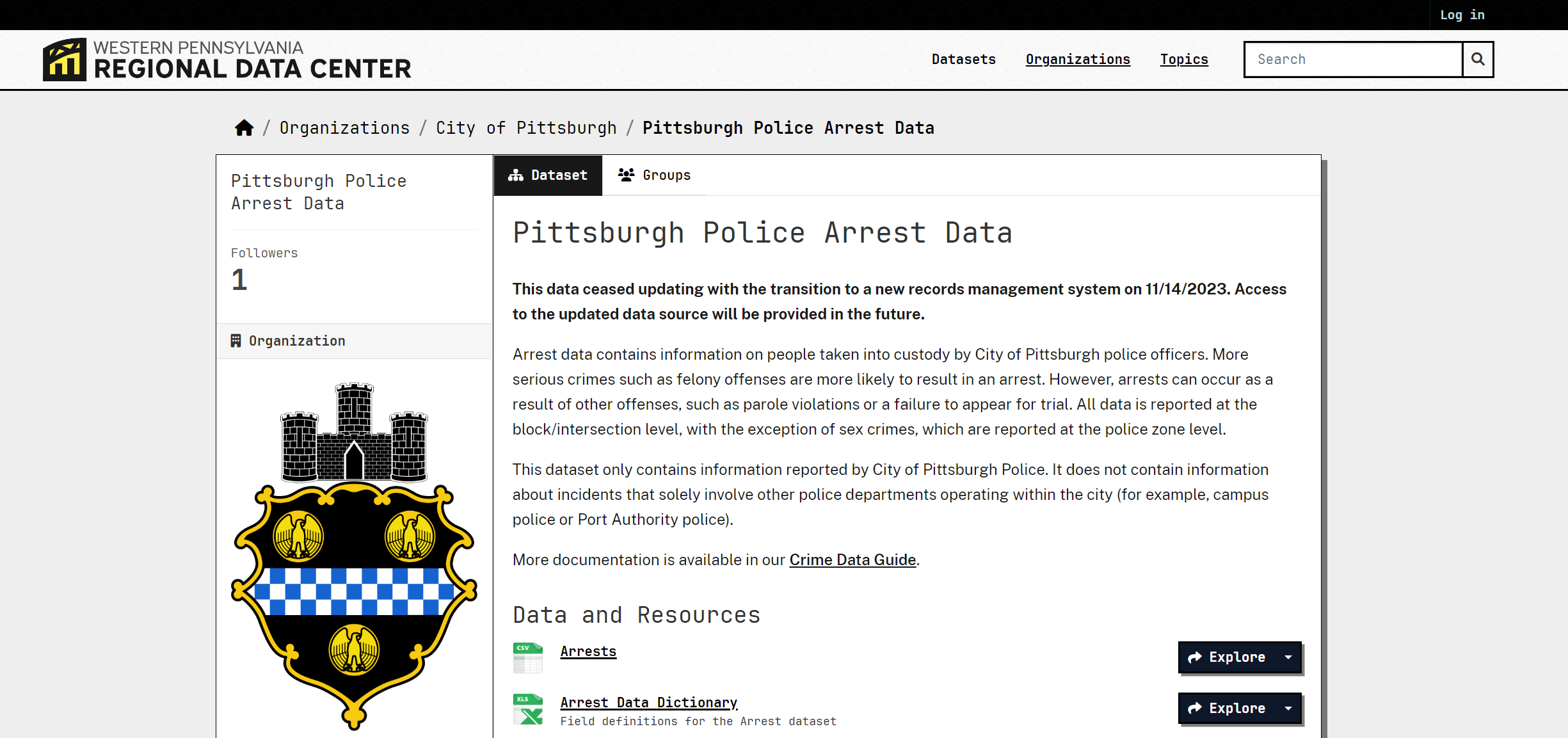Open the Crime Data Guide link

852,560
